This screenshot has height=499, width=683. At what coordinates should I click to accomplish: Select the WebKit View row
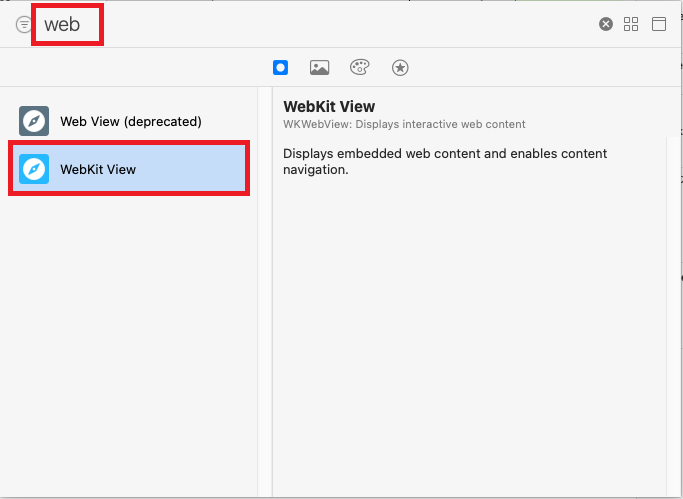click(129, 169)
